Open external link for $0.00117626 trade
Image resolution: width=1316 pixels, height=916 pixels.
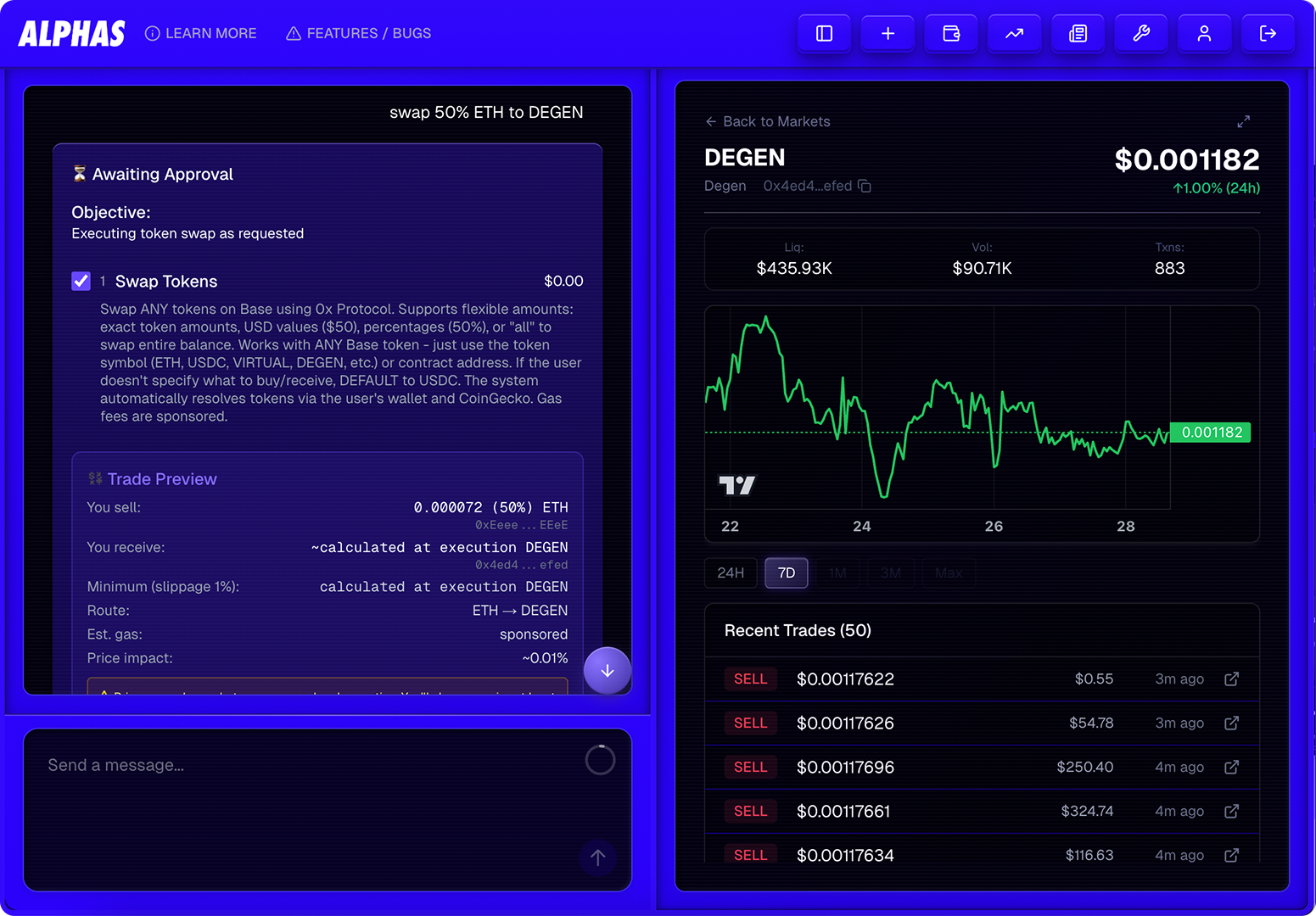1232,723
